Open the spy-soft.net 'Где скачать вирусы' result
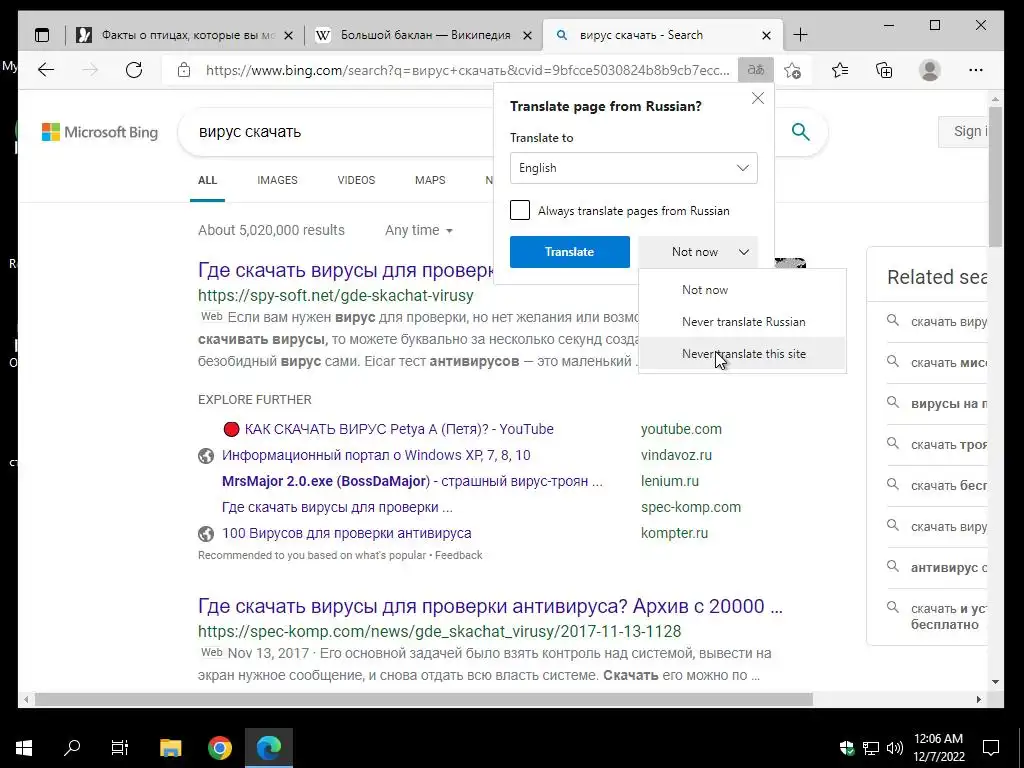 [x=345, y=270]
